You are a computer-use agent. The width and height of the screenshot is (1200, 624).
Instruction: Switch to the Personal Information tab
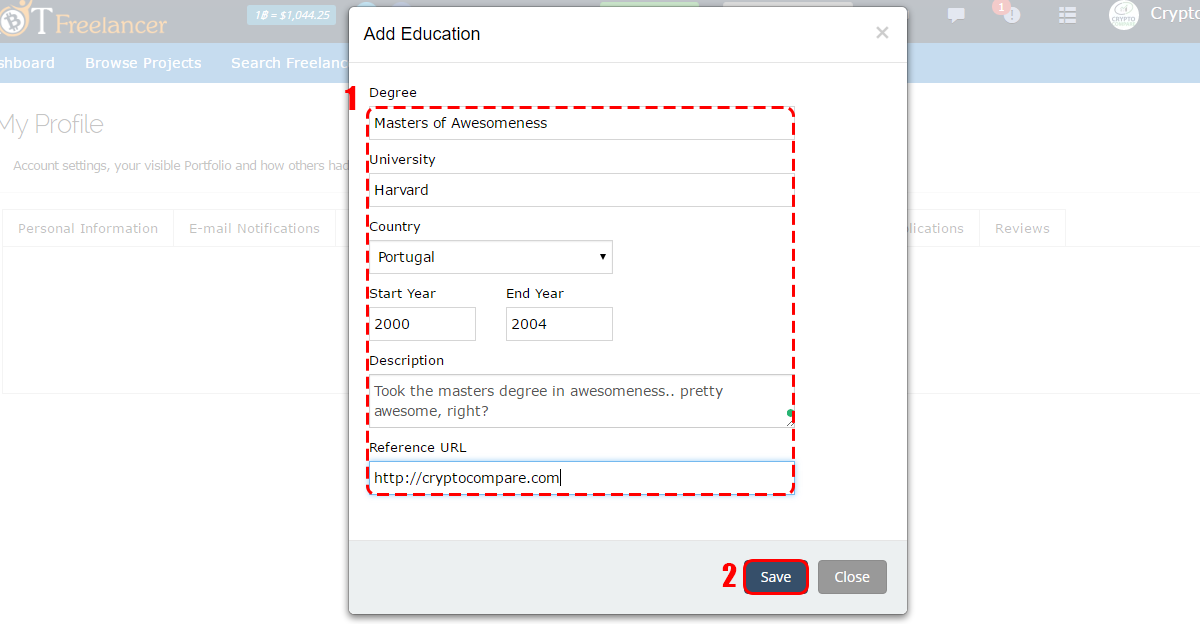[88, 228]
